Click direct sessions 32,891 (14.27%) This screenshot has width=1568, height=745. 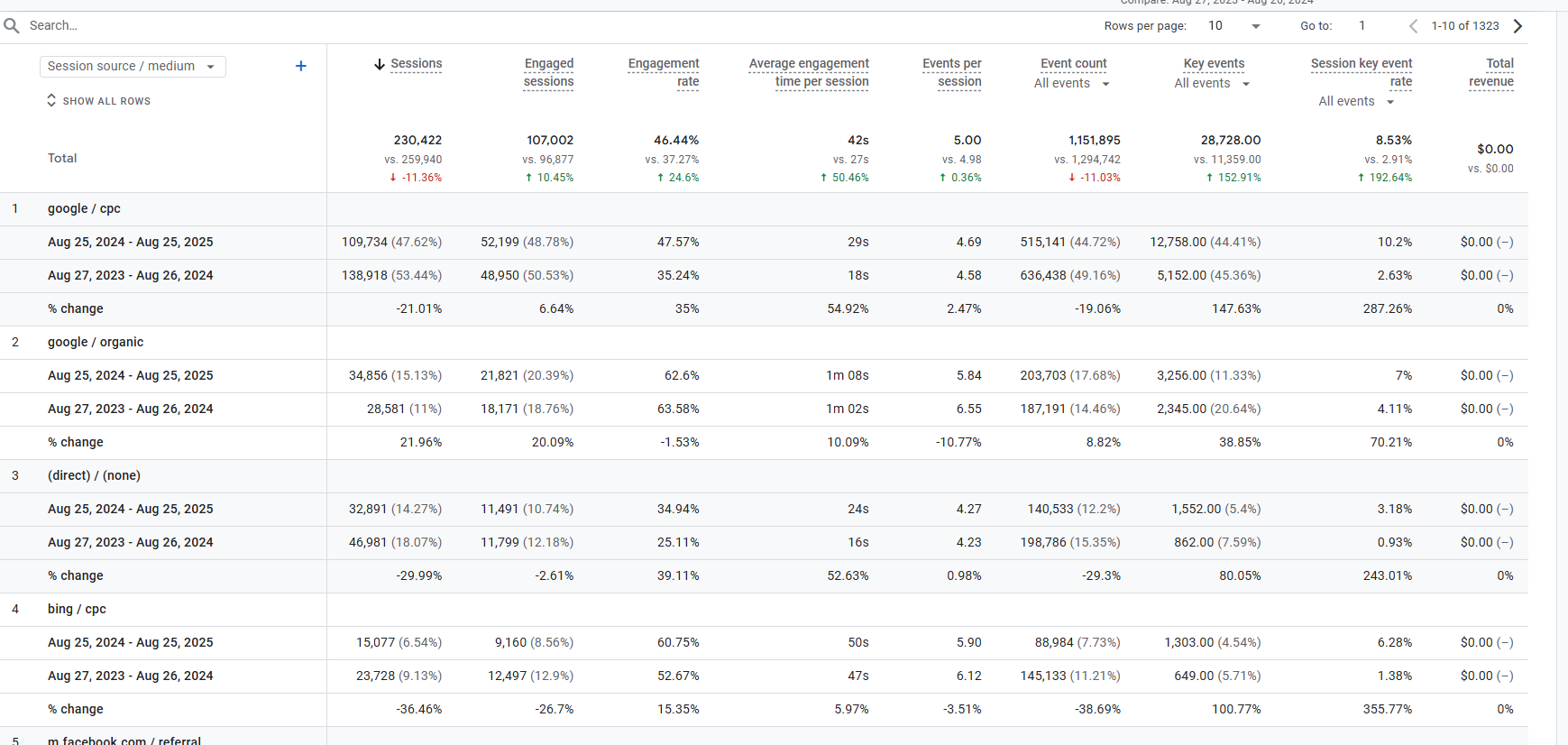[395, 510]
